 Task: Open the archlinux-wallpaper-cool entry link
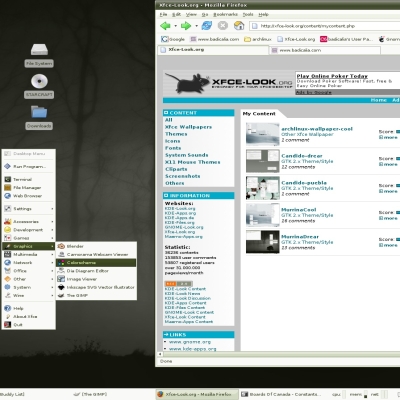[x=317, y=129]
